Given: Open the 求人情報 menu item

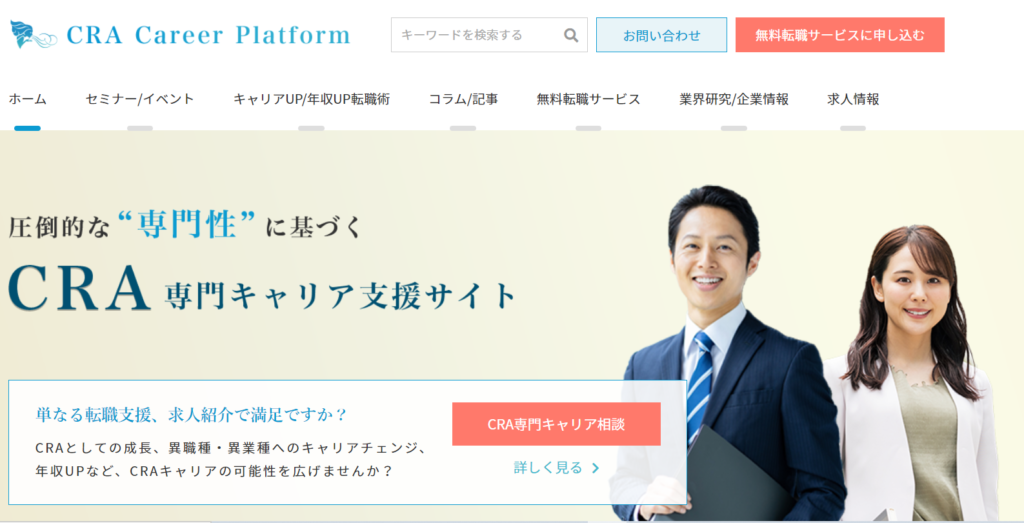Looking at the screenshot, I should pos(853,99).
